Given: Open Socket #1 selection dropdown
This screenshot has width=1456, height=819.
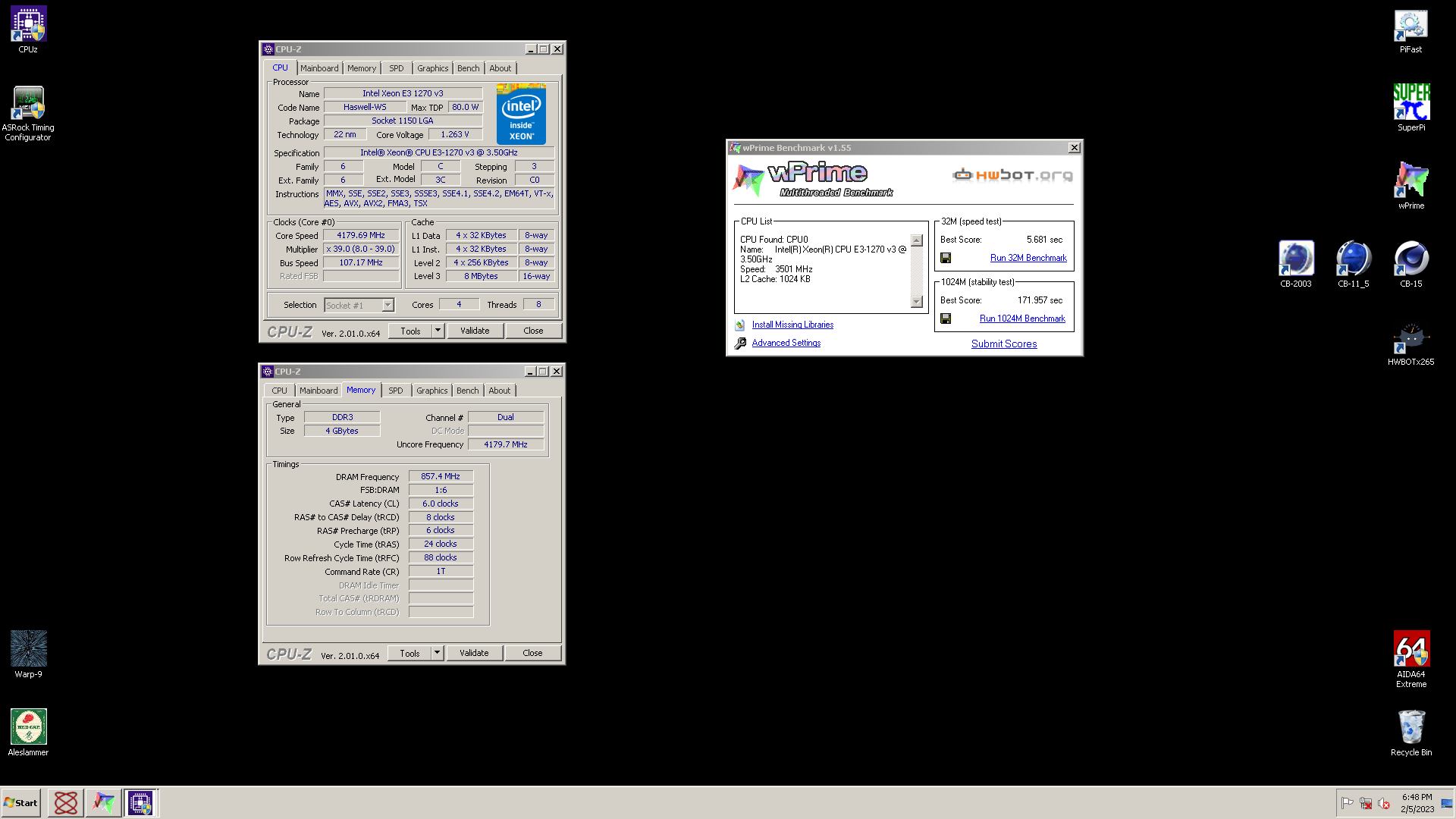Looking at the screenshot, I should 359,305.
